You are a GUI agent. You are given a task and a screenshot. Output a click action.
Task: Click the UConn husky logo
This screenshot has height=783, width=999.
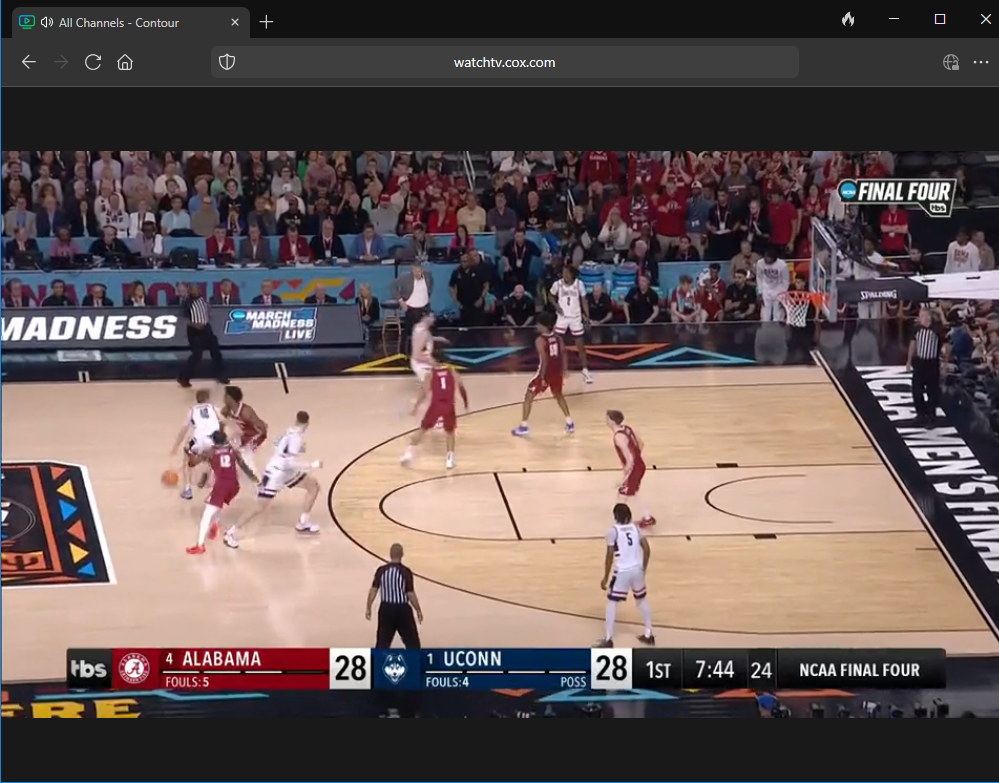395,670
